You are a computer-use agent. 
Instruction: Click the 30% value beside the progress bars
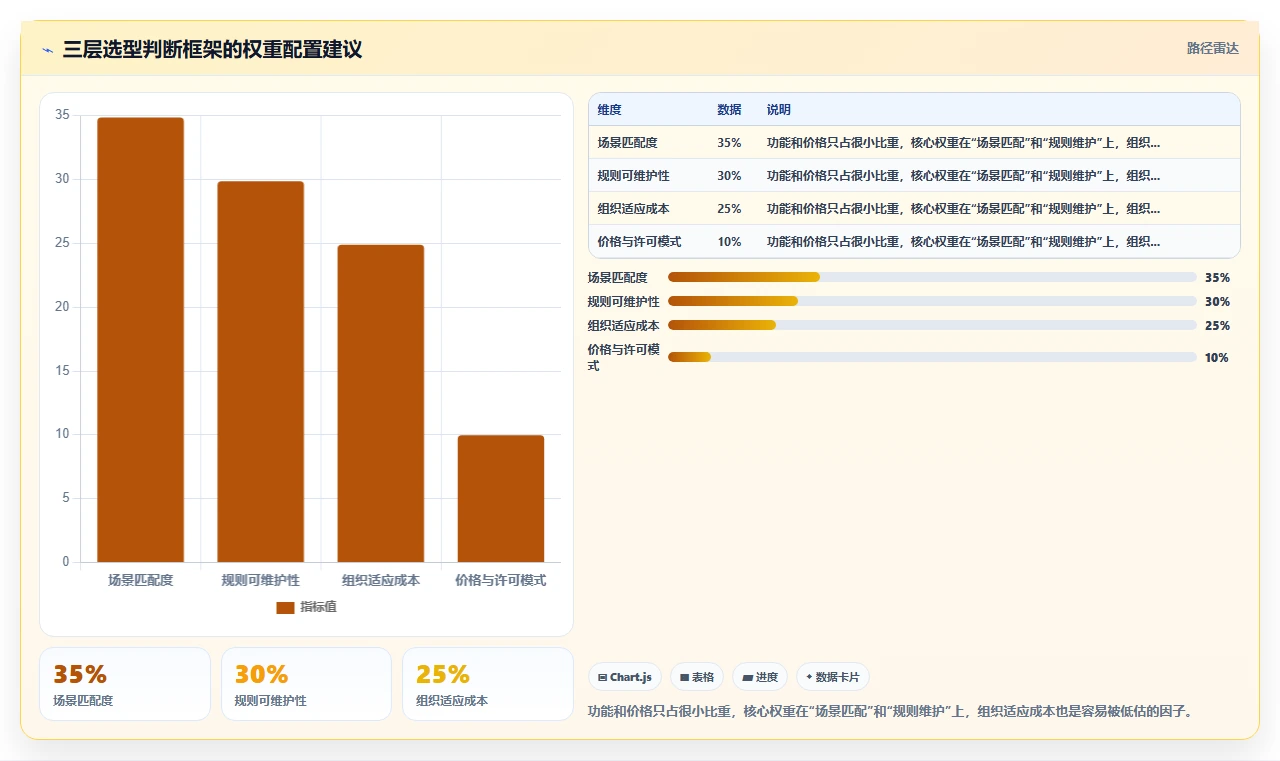pos(1217,302)
